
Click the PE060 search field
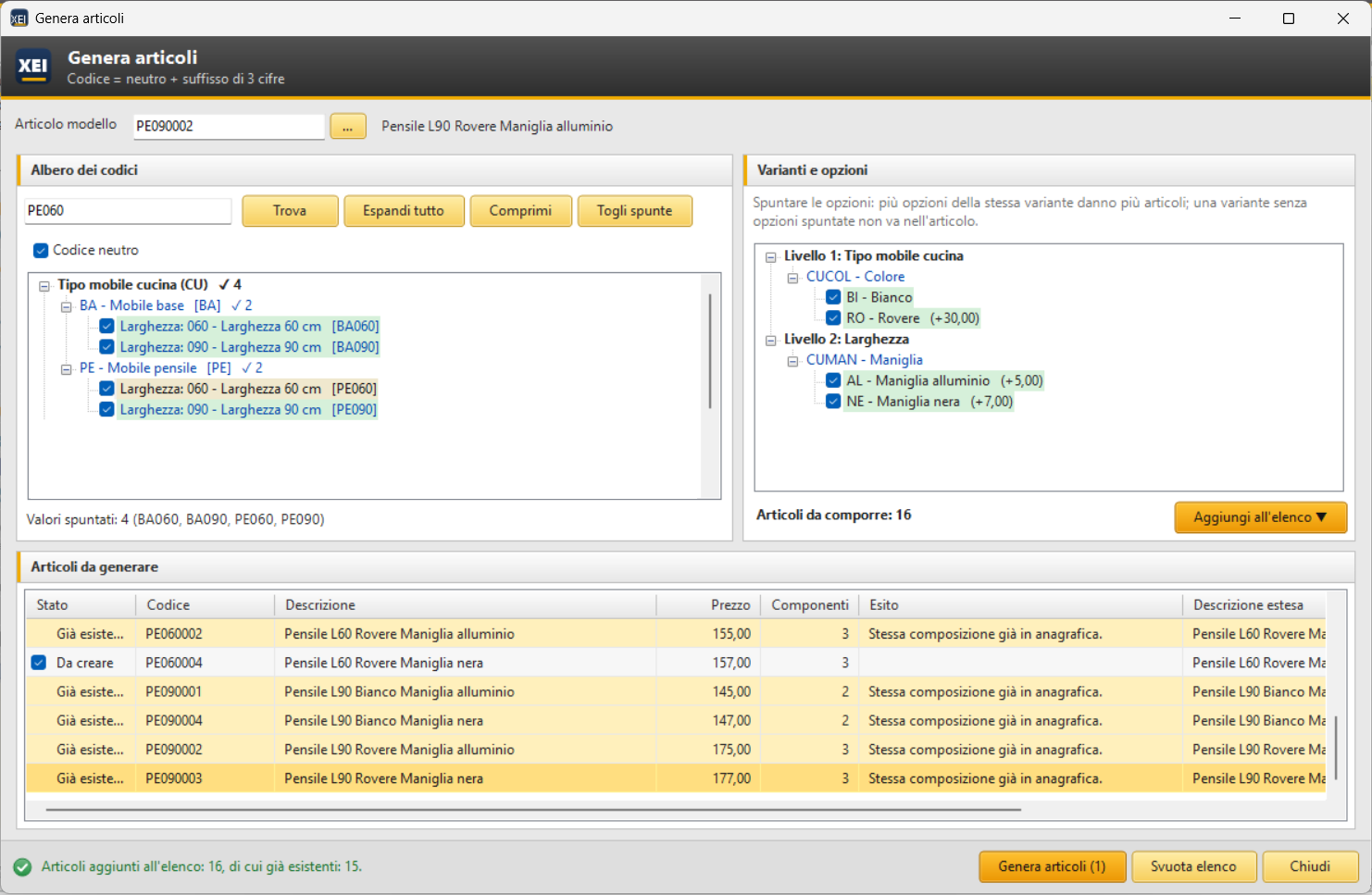click(128, 211)
